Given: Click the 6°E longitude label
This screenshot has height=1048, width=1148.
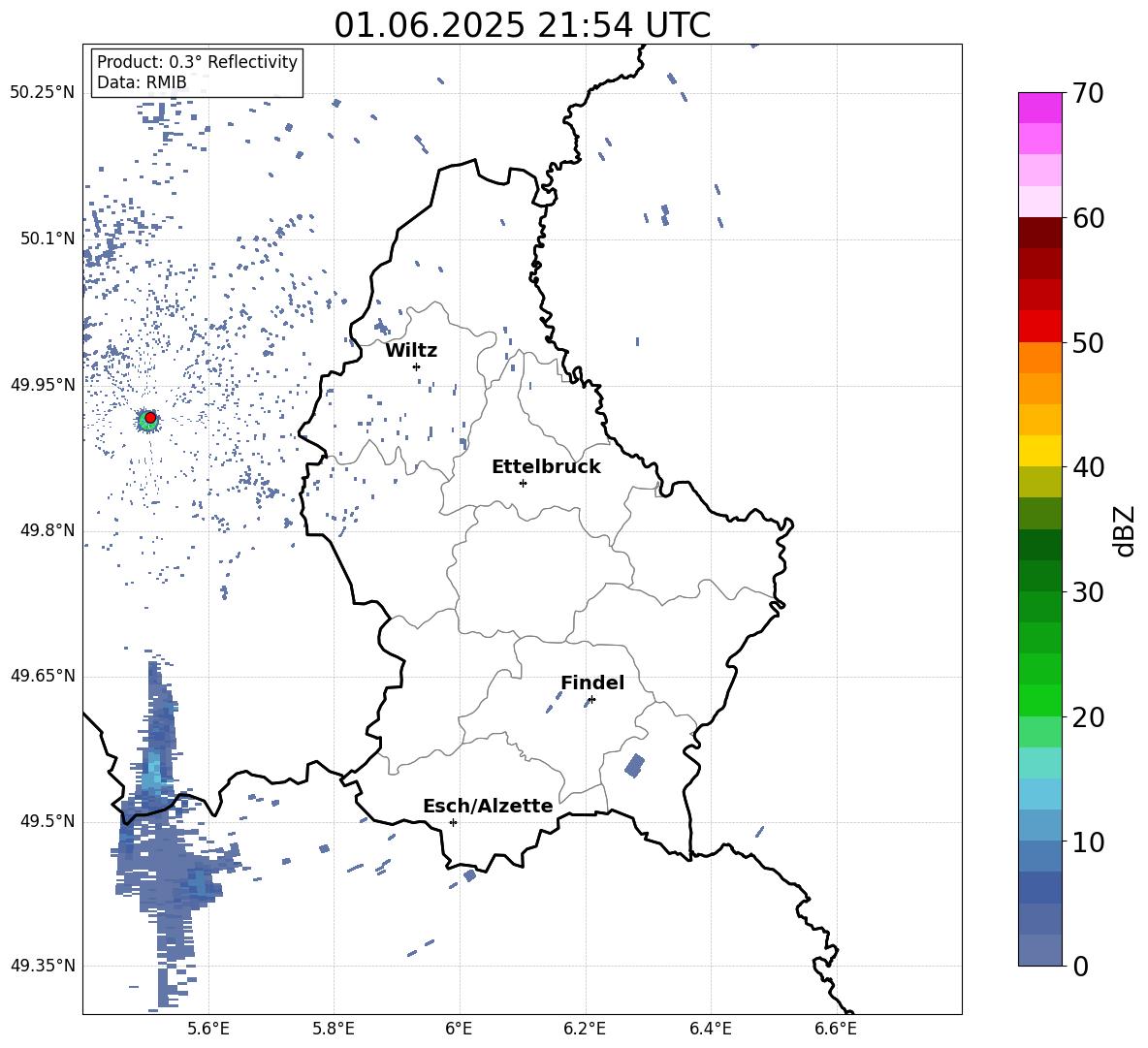Looking at the screenshot, I should (x=459, y=1029).
